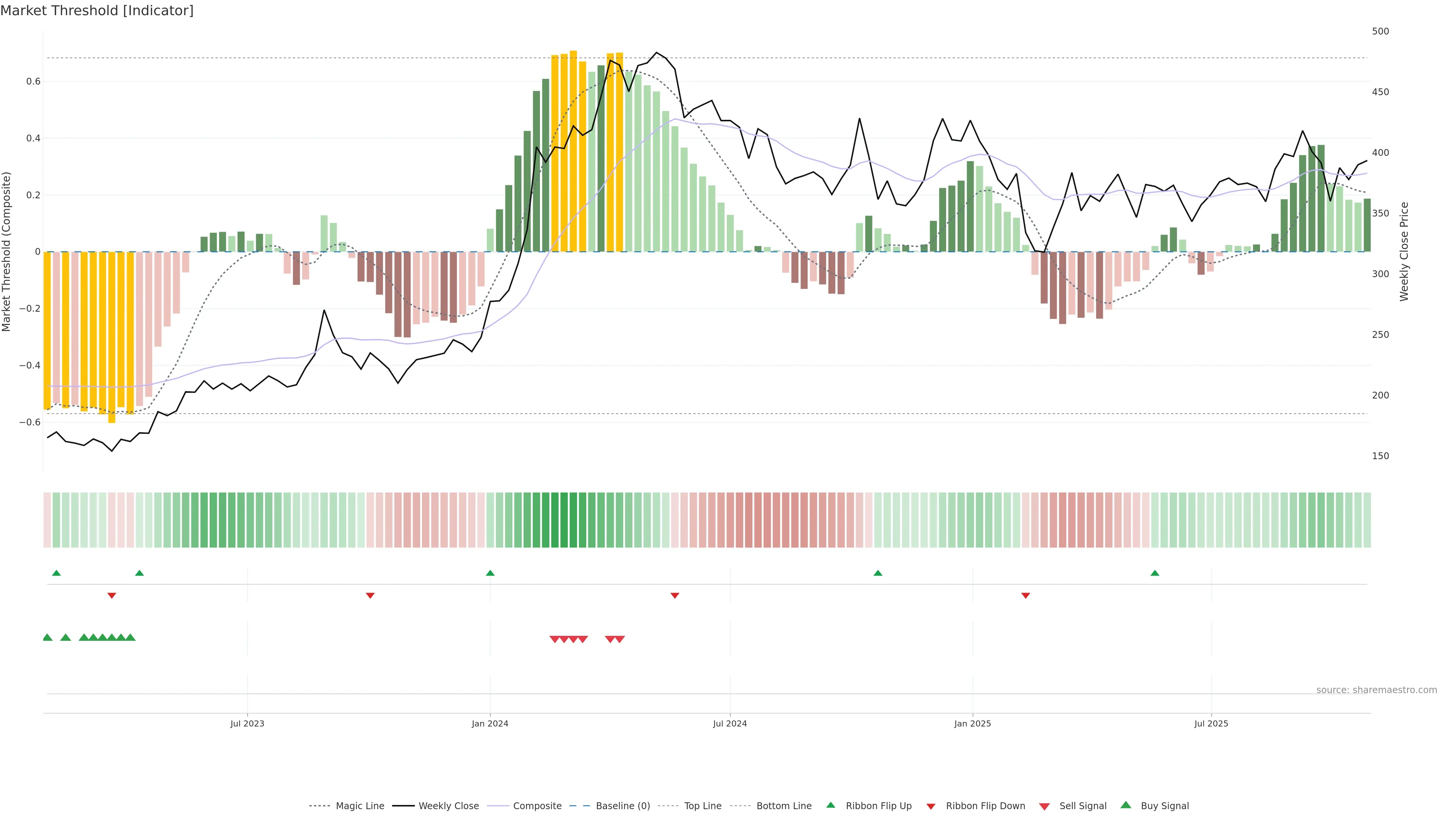Click the green flip up marker before Jul 2025
The image size is (1456, 819).
click(1155, 573)
